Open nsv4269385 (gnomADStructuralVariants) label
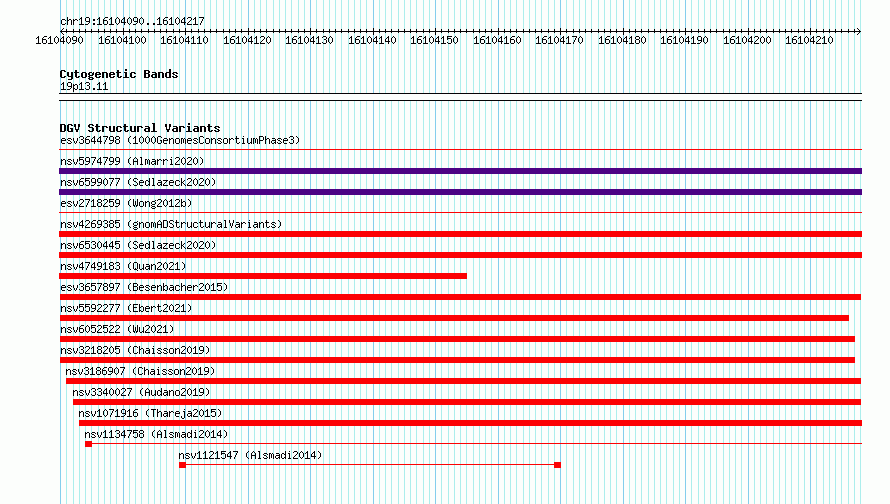The width and height of the screenshot is (890, 504). coord(171,224)
